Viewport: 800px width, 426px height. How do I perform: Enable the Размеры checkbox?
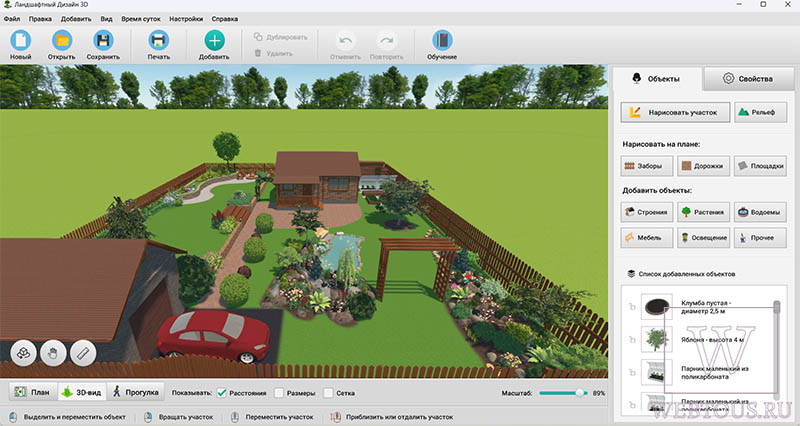279,393
